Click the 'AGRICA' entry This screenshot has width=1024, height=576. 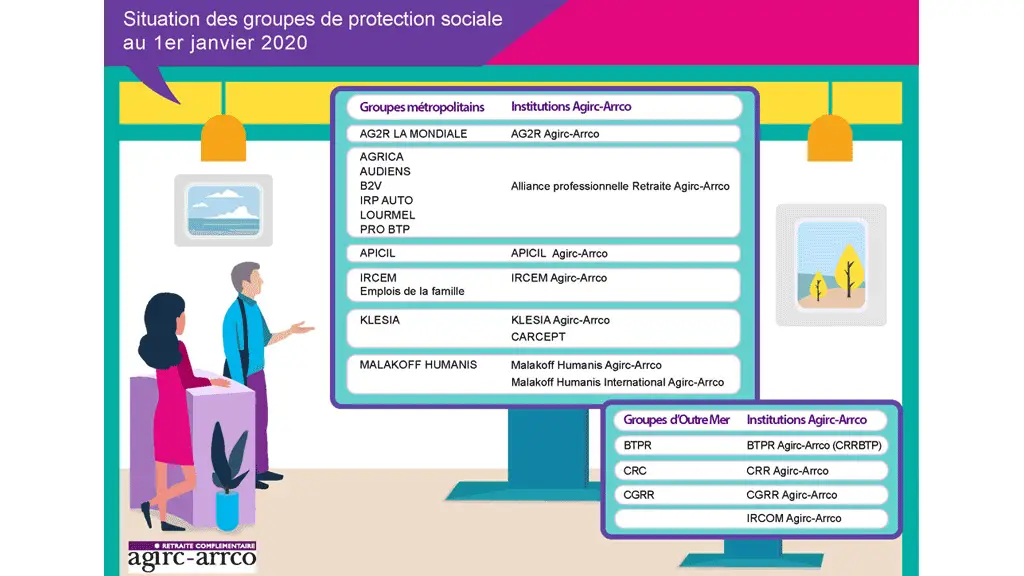pos(381,157)
